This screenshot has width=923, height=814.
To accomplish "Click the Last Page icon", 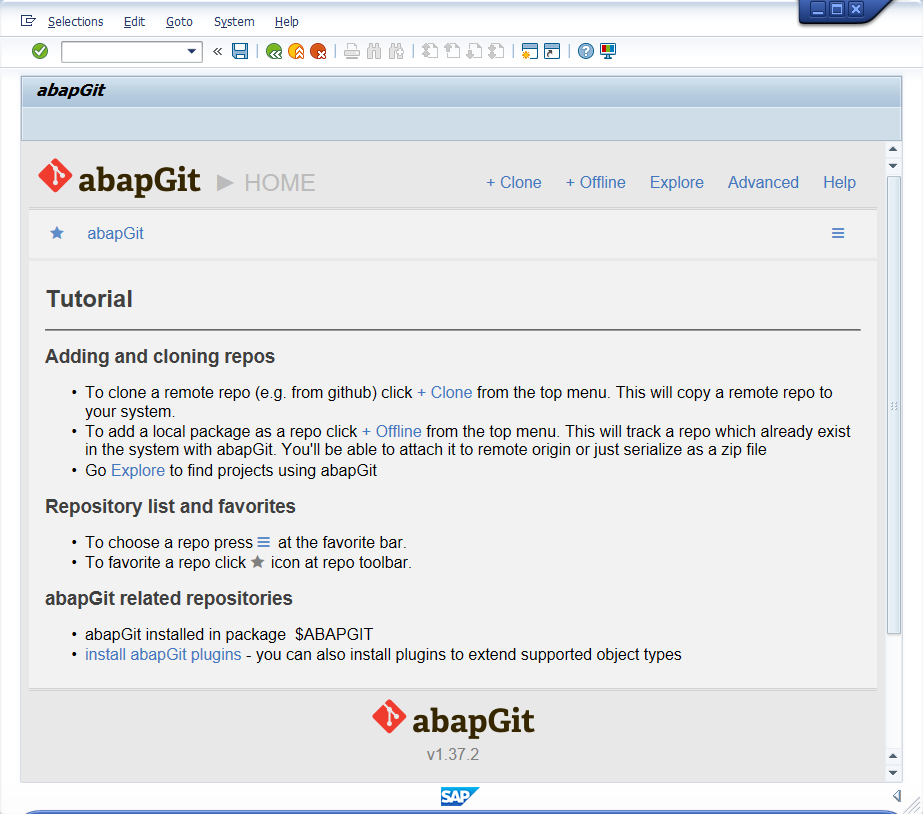I will (x=497, y=51).
